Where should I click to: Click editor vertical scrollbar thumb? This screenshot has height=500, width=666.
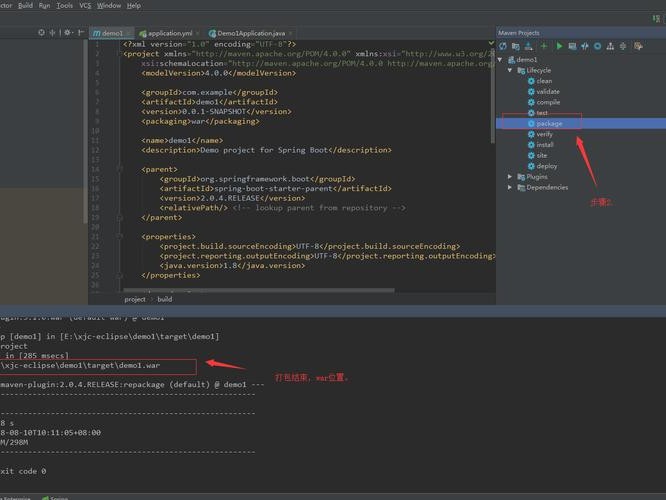coord(493,91)
